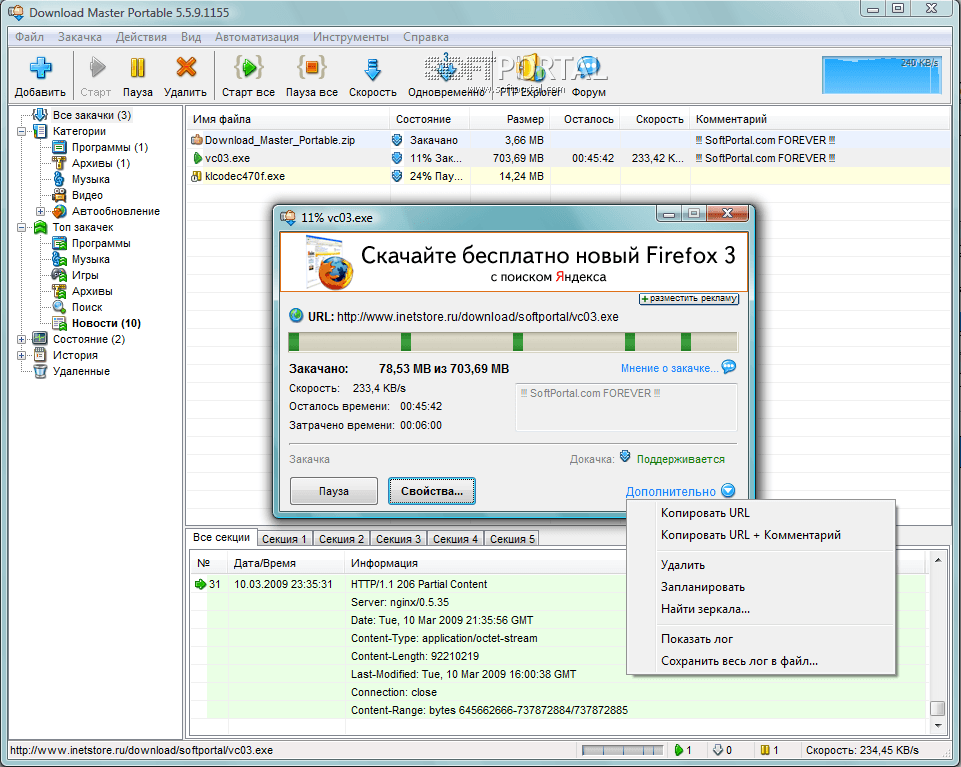Open the Закачка menu
Image resolution: width=961 pixels, height=767 pixels.
point(80,37)
